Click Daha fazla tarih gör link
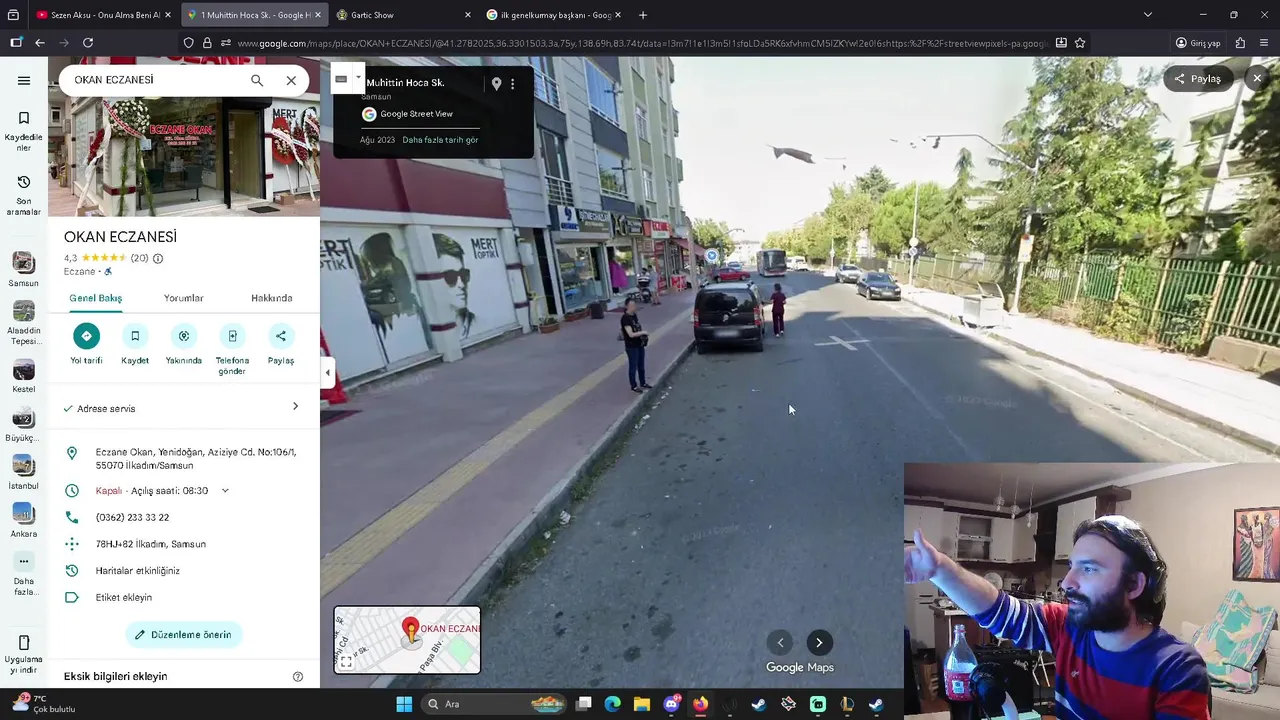 click(440, 140)
